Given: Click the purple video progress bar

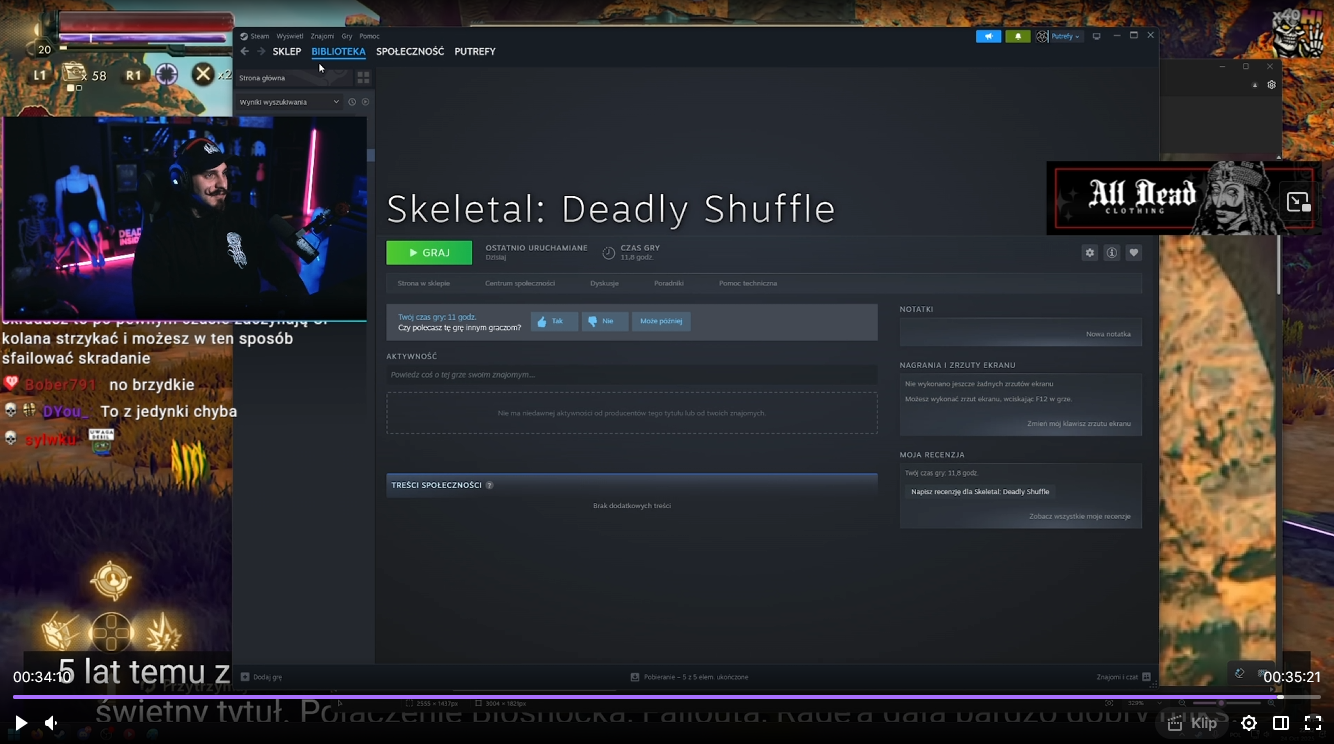Looking at the screenshot, I should (640, 697).
